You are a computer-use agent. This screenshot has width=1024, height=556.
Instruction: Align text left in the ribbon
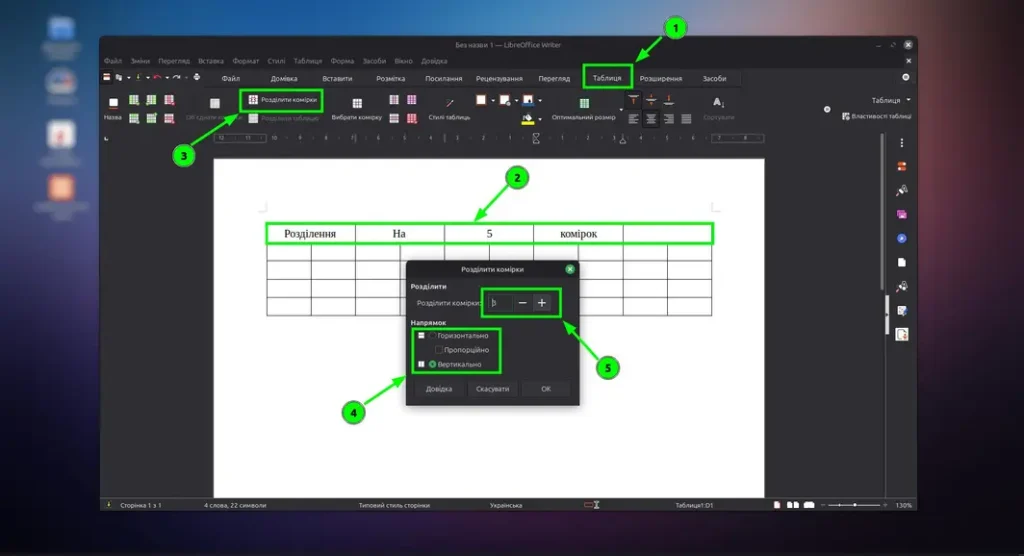(x=633, y=119)
